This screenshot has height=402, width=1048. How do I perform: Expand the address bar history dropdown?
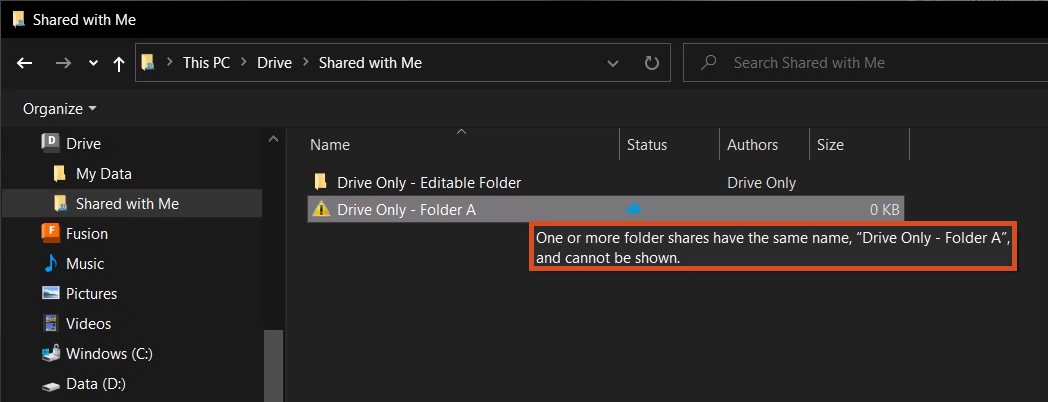pyautogui.click(x=613, y=63)
